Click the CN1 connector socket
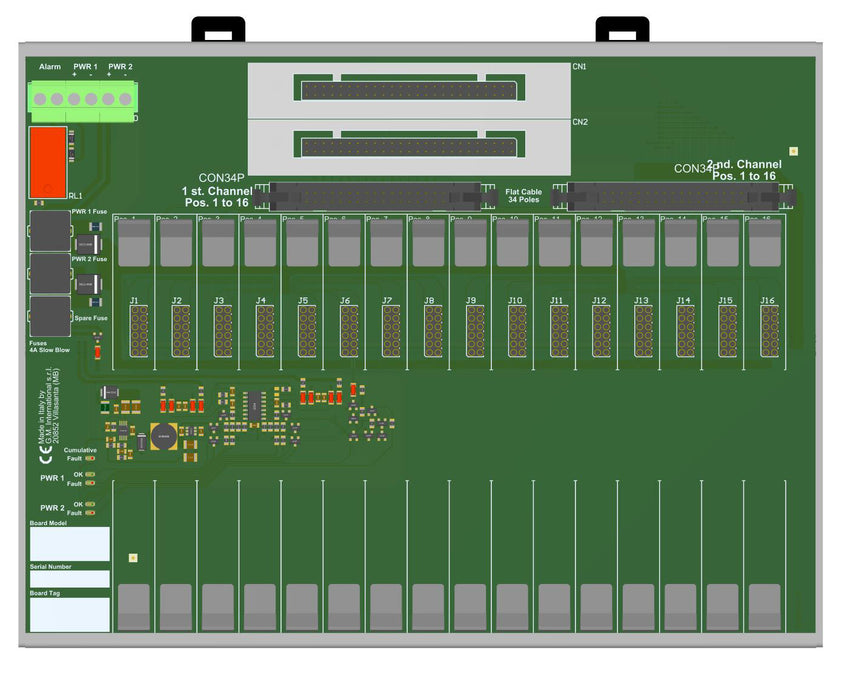Image resolution: width=850 pixels, height=673 pixels. coord(408,90)
